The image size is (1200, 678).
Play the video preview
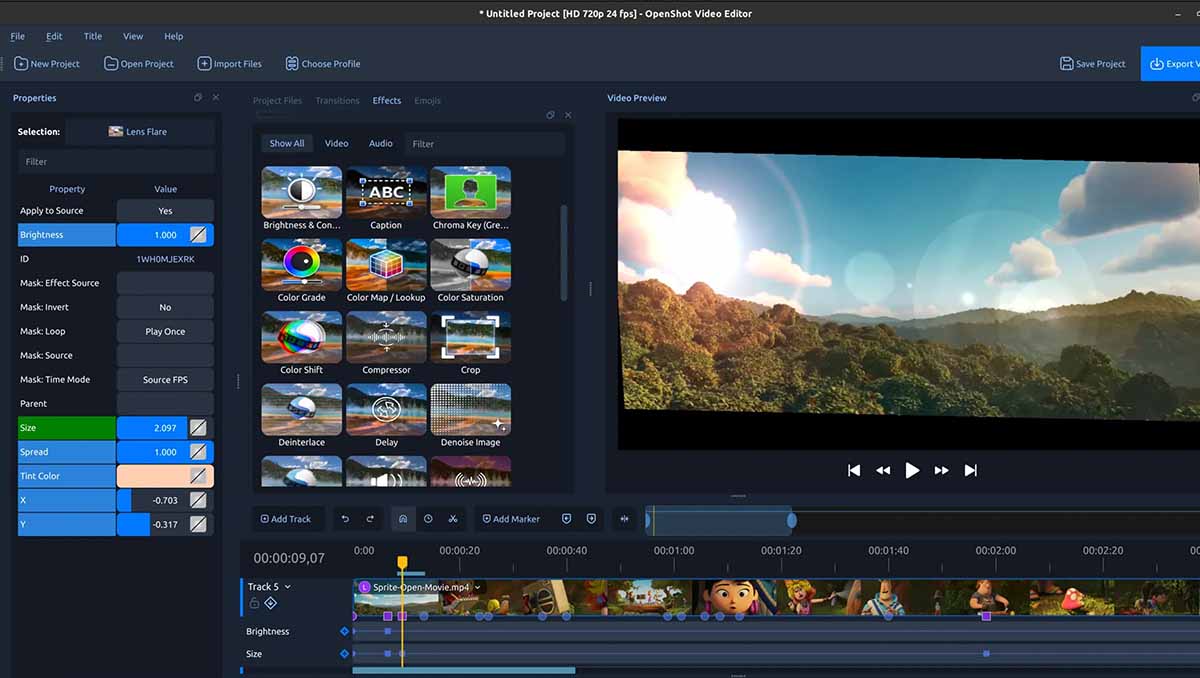tap(912, 470)
